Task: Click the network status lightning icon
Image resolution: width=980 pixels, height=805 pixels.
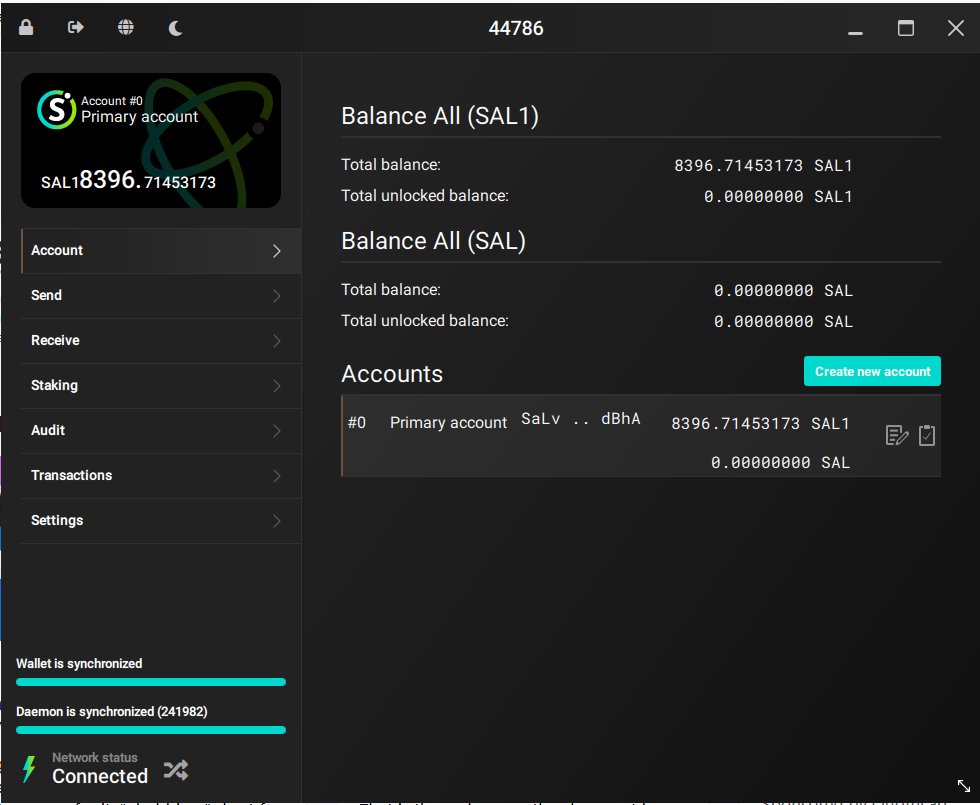Action: tap(29, 769)
